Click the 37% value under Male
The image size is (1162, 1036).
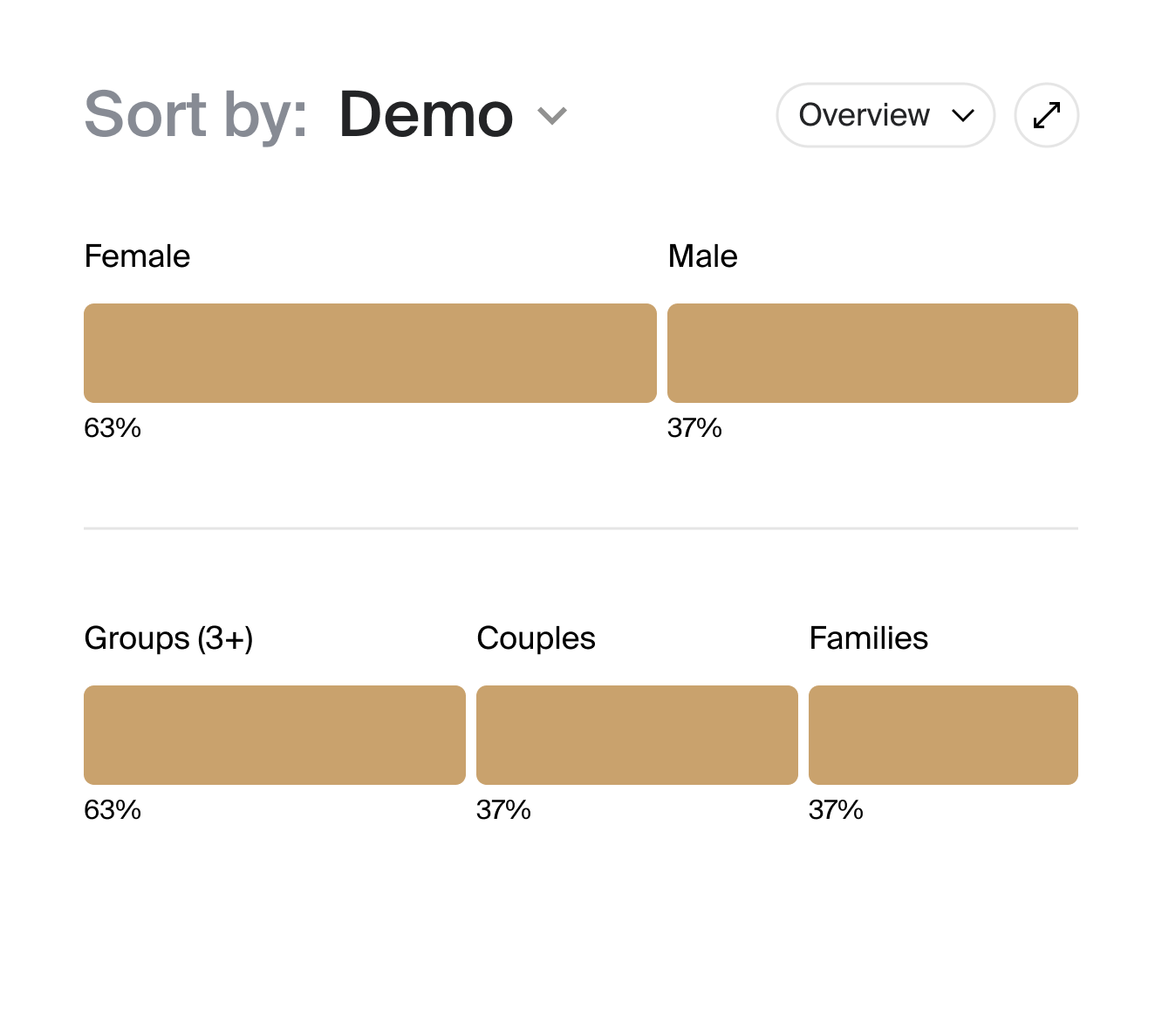click(x=695, y=427)
